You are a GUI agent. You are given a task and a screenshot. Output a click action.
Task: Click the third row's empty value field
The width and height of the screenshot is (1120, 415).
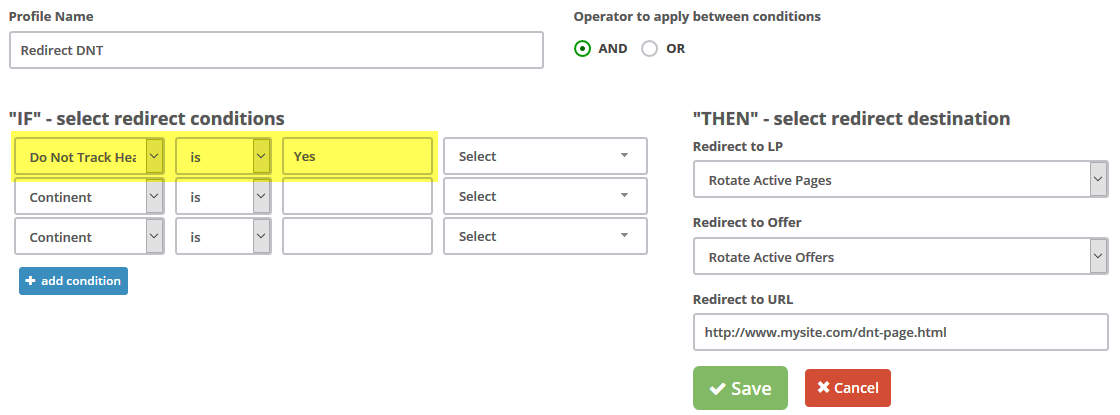pos(357,237)
